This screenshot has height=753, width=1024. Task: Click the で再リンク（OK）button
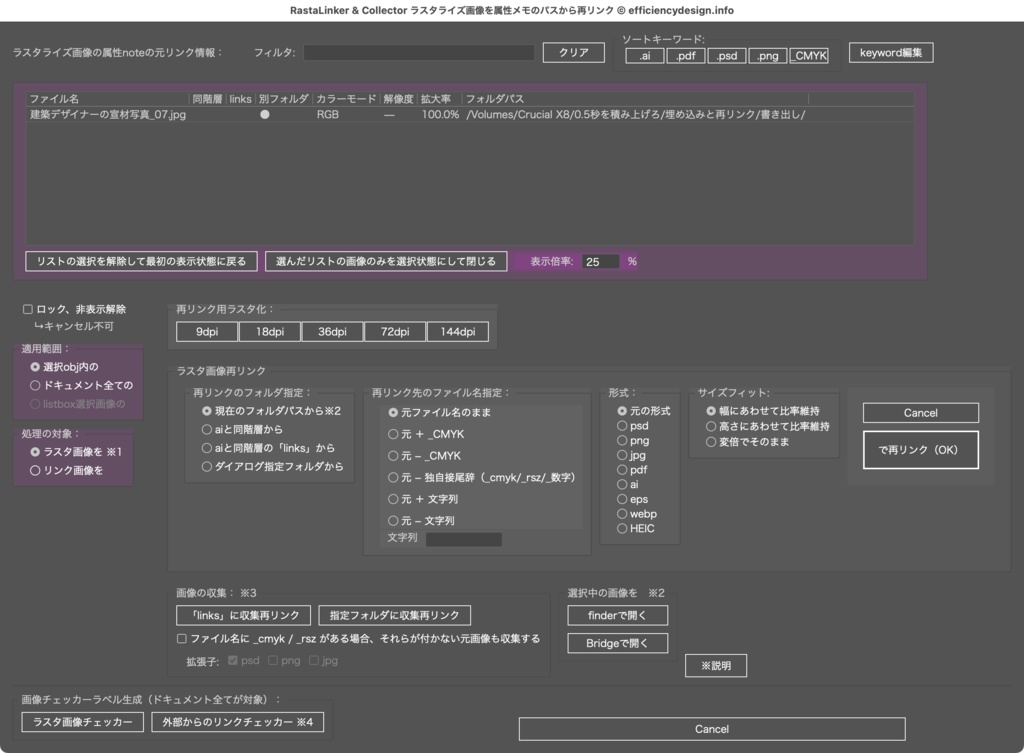click(920, 449)
